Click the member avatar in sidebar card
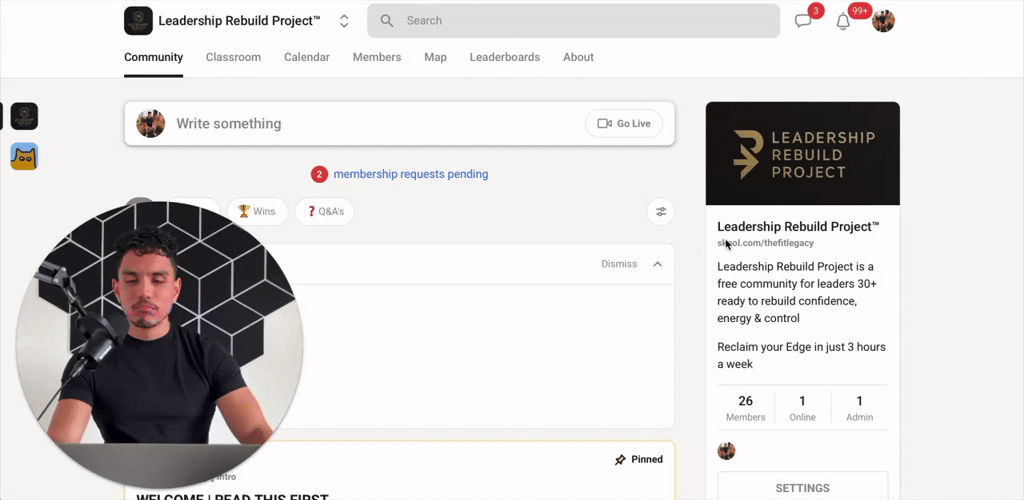The image size is (1024, 500). coord(726,451)
